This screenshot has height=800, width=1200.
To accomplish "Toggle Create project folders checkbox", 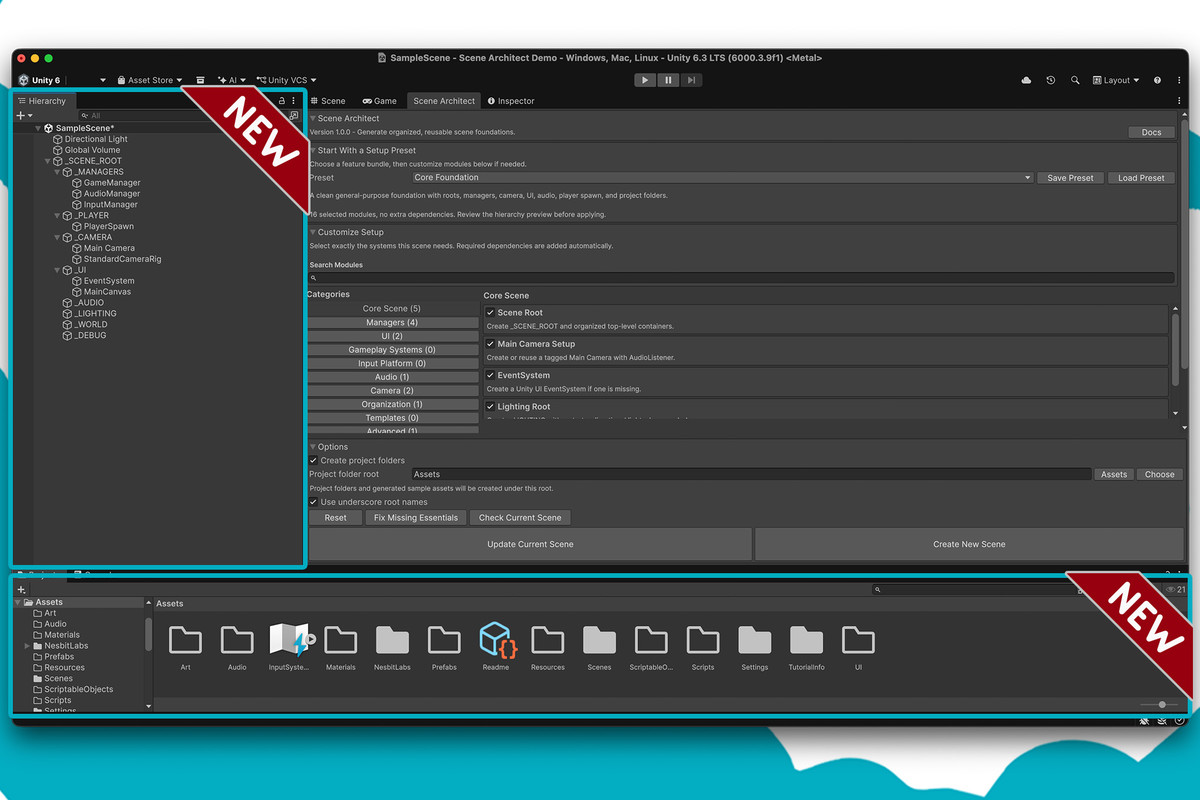I will click(314, 460).
